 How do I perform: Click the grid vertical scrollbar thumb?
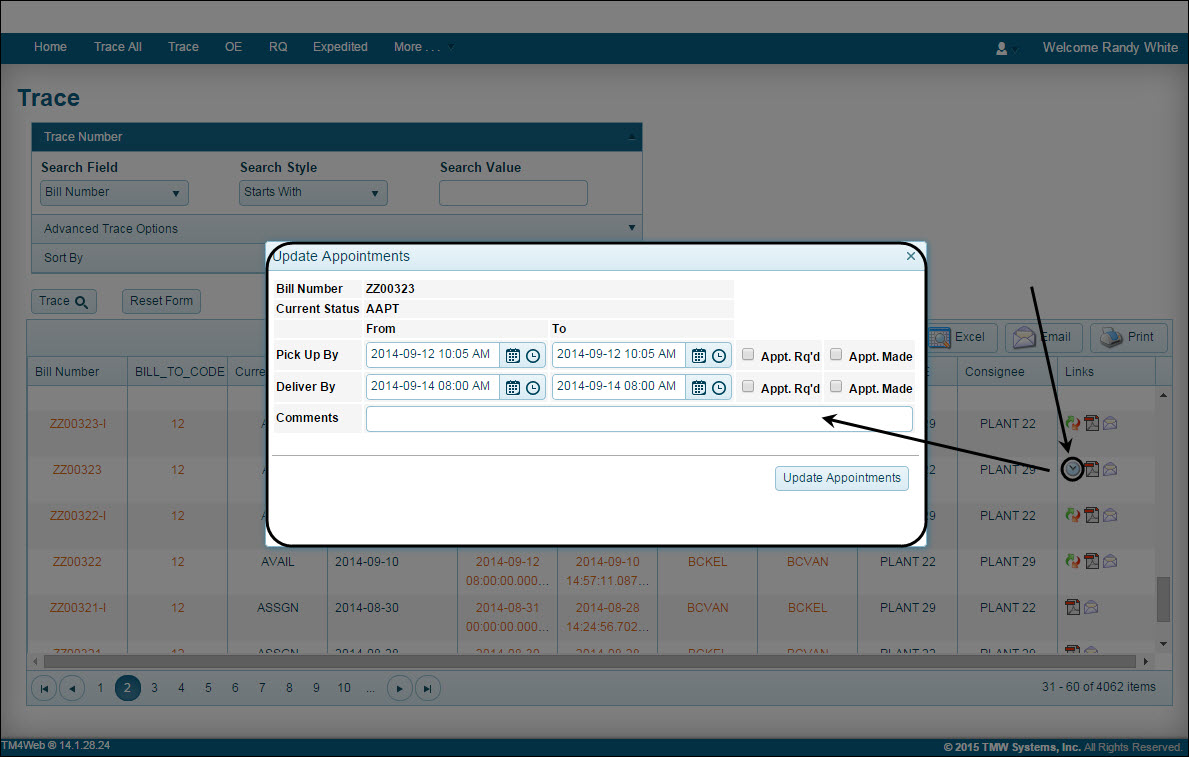coord(1163,599)
